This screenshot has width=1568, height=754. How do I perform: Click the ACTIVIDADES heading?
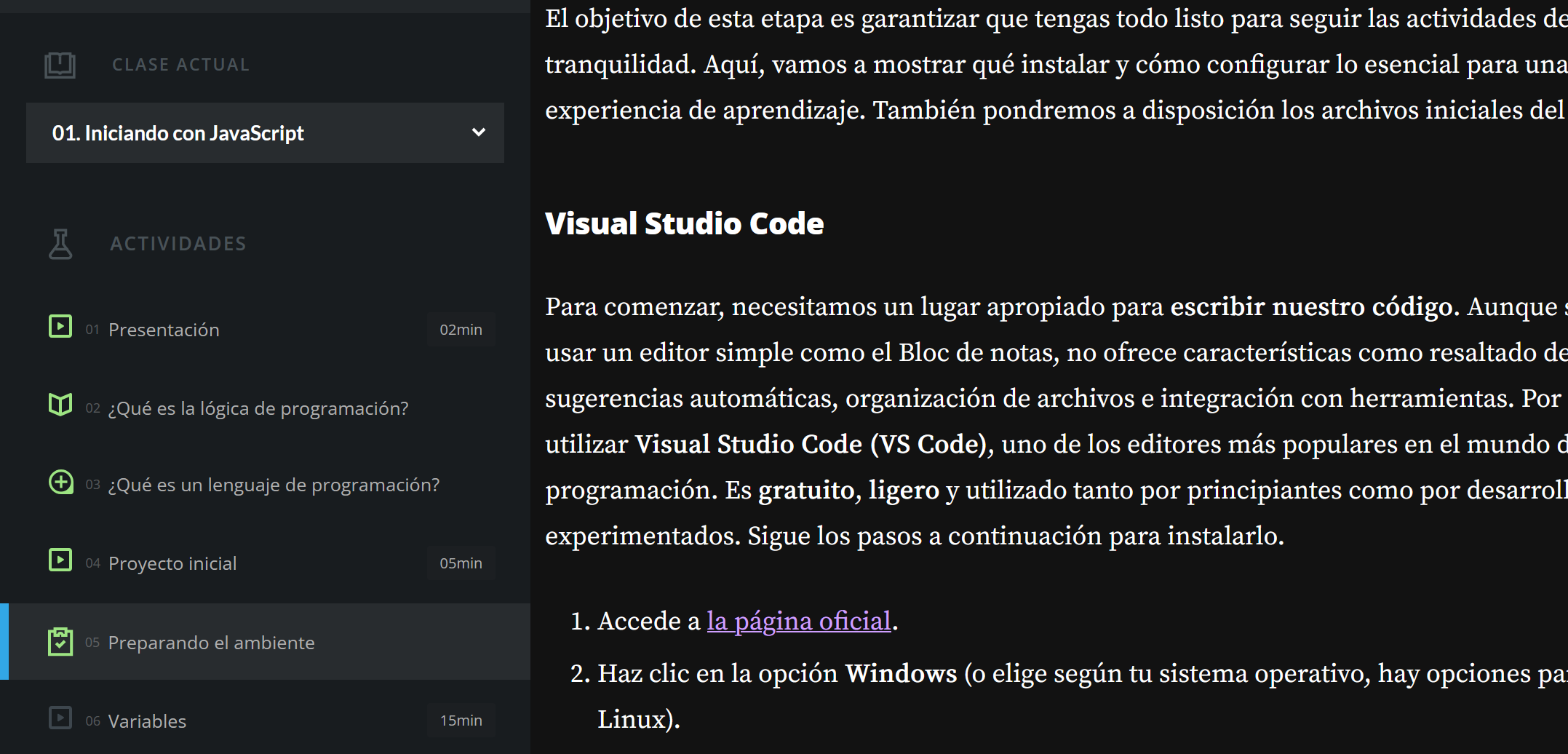[x=178, y=244]
